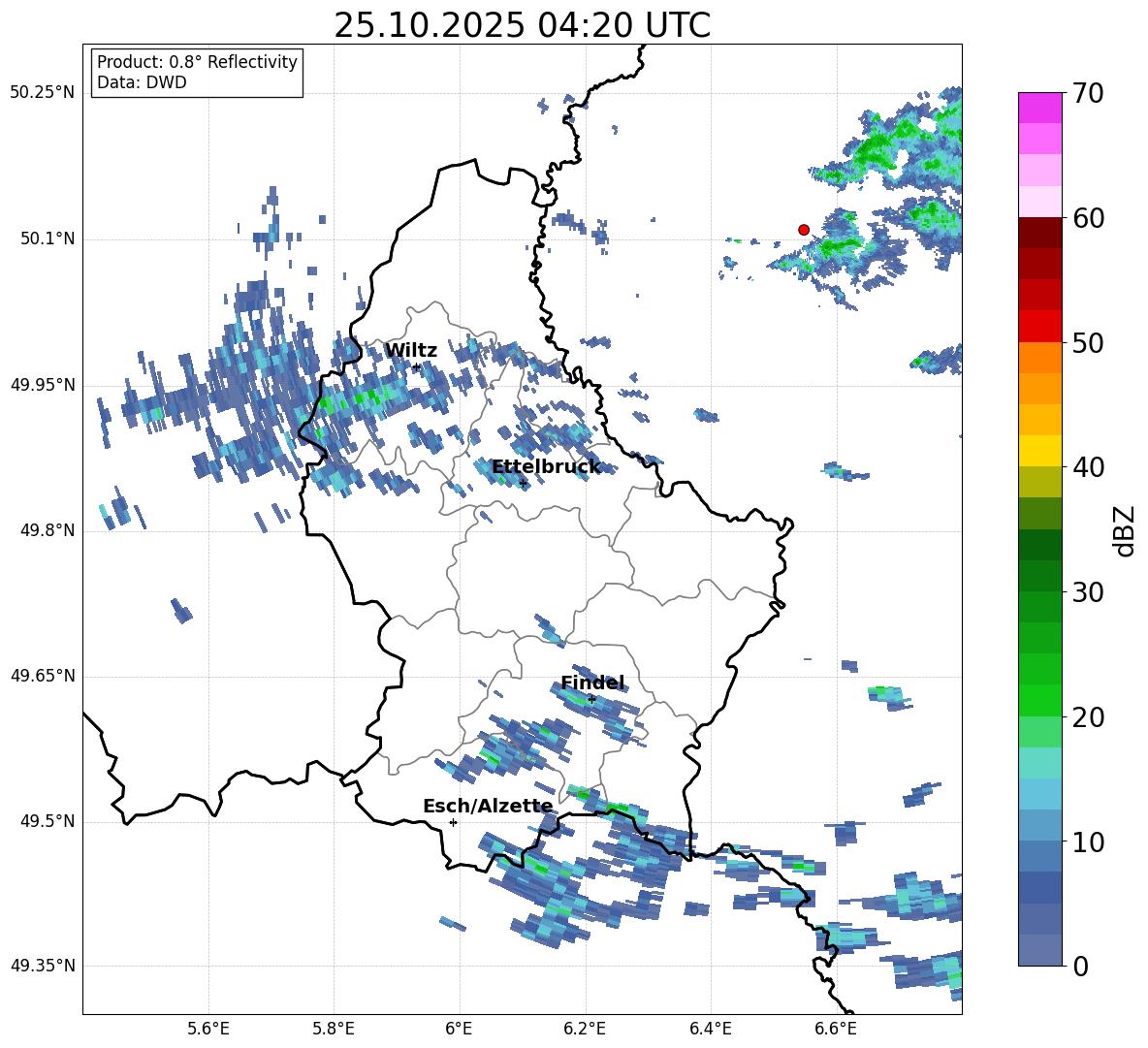Viewport: 1148px width, 1048px height.
Task: Click the Esch/Alzette city label
Action: click(488, 807)
